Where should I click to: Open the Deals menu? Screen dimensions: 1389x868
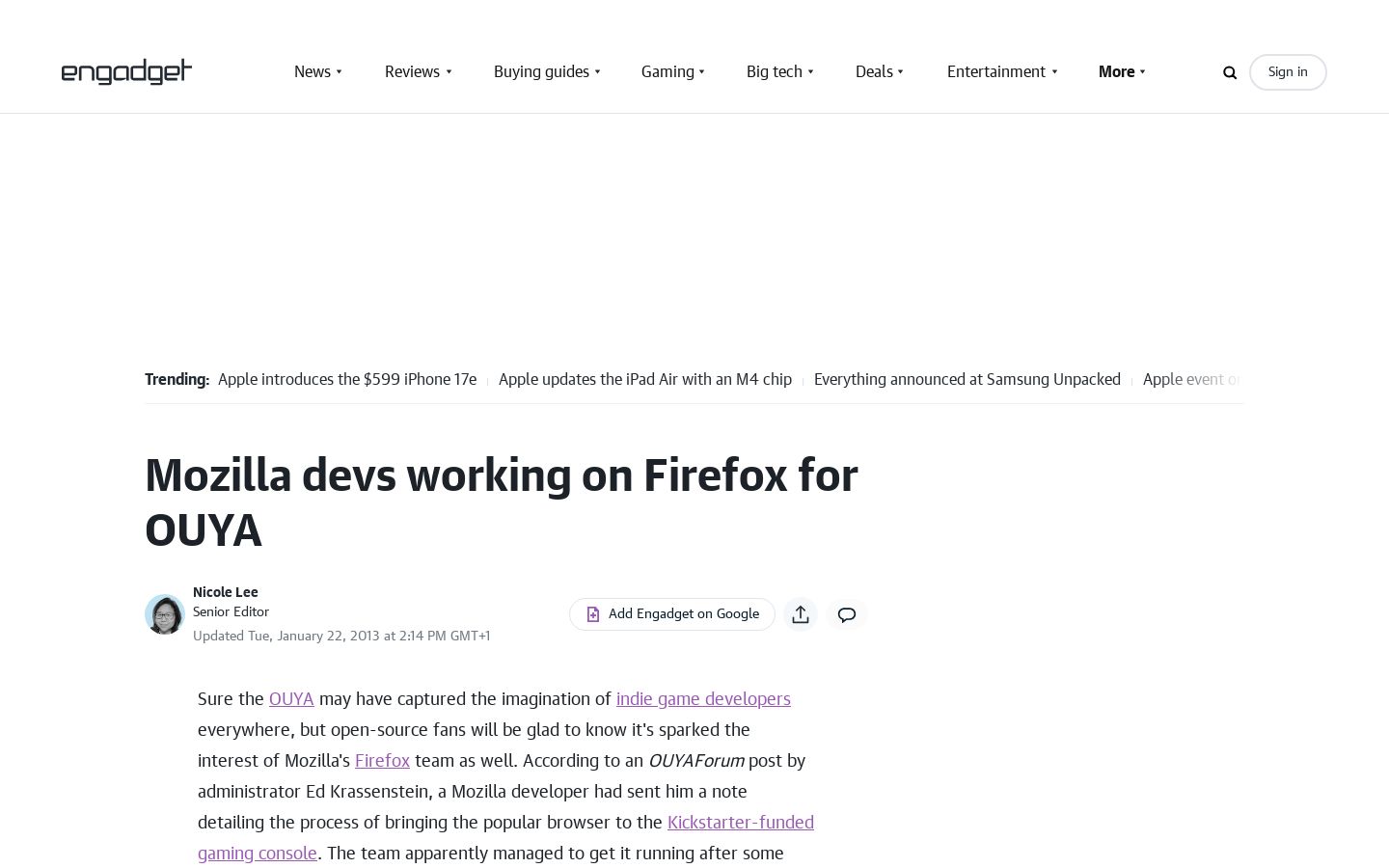click(874, 71)
